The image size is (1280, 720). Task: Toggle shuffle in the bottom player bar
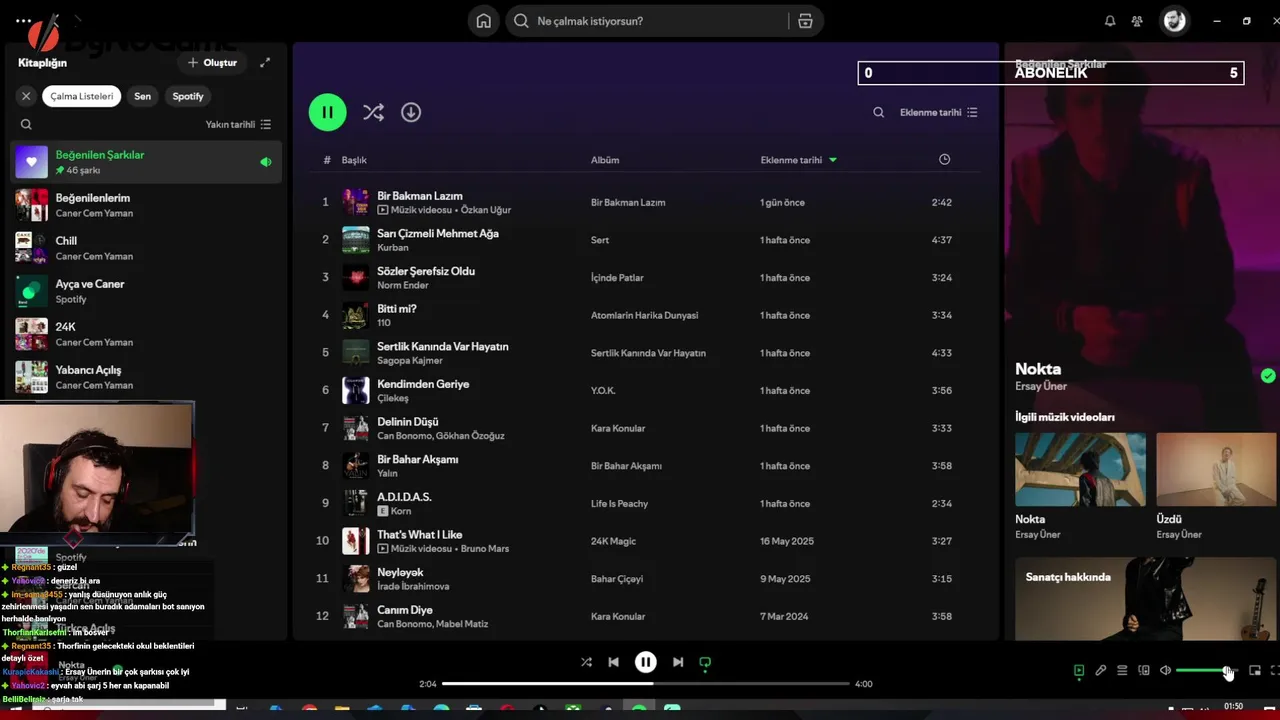click(586, 662)
